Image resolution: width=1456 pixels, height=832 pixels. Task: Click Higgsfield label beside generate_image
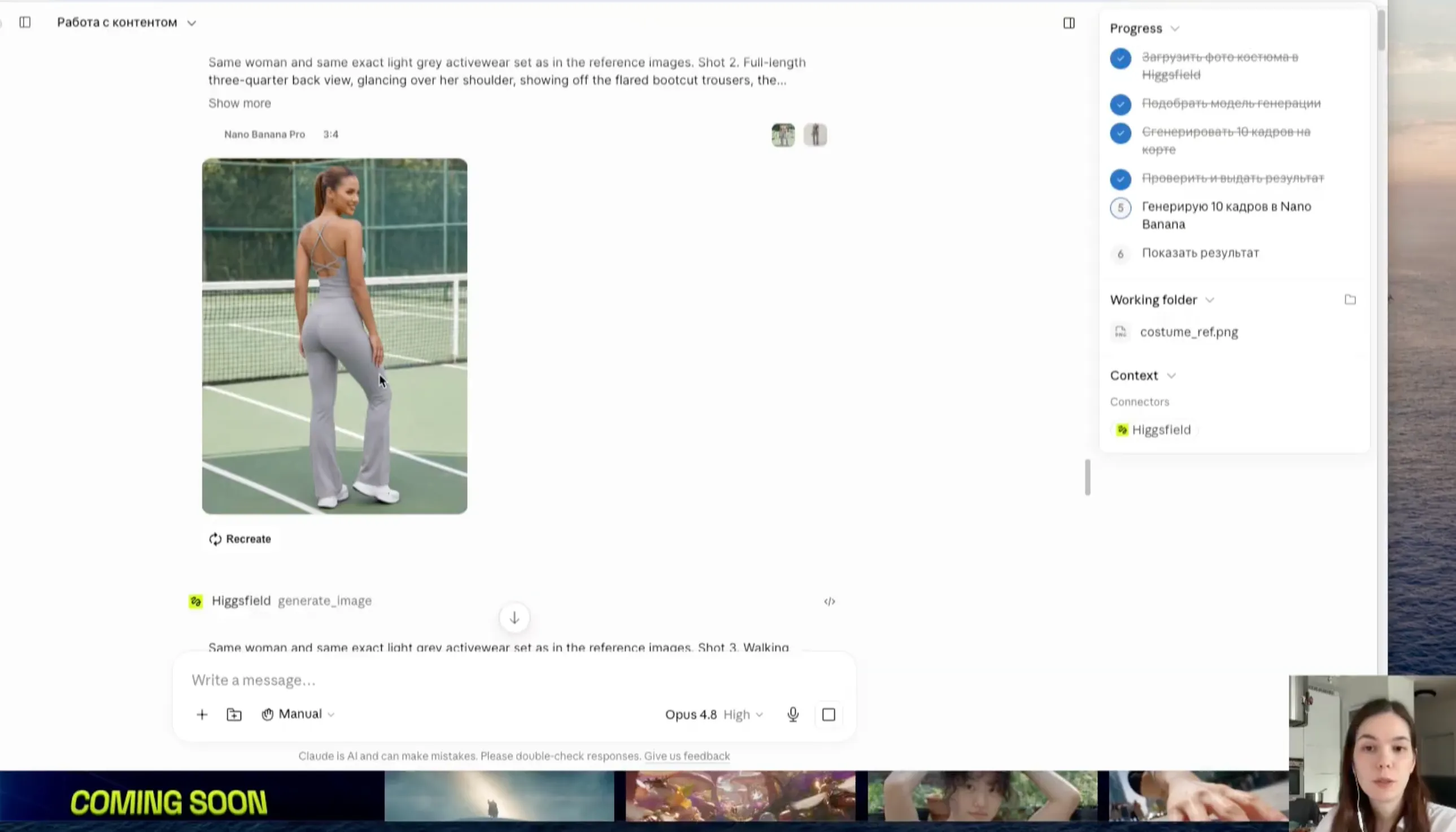pyautogui.click(x=241, y=601)
